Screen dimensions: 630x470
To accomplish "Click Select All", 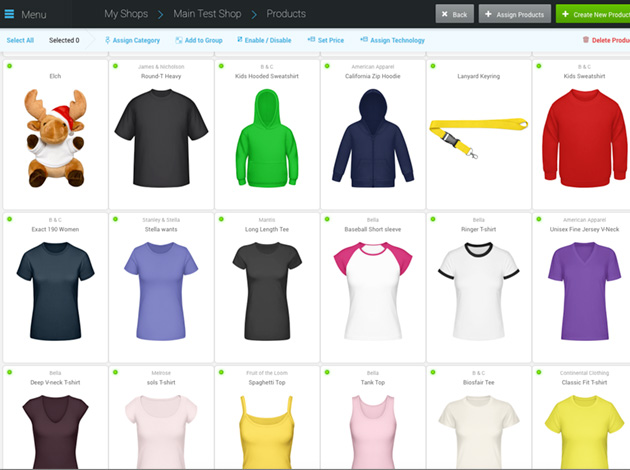I will click(20, 40).
